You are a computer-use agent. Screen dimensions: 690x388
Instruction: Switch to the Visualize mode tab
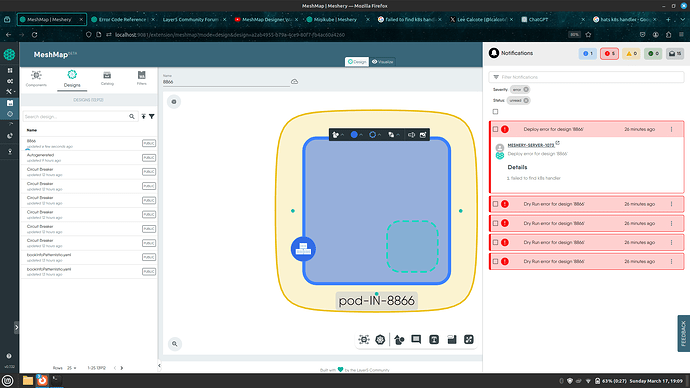pyautogui.click(x=382, y=62)
